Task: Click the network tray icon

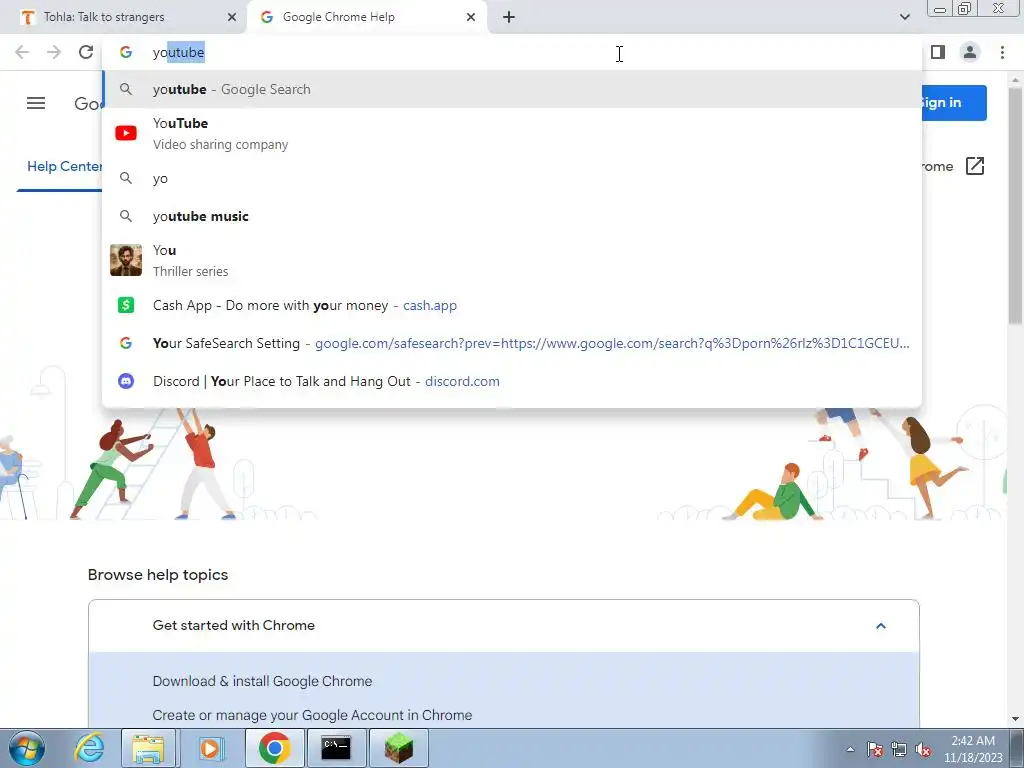Action: click(x=899, y=749)
